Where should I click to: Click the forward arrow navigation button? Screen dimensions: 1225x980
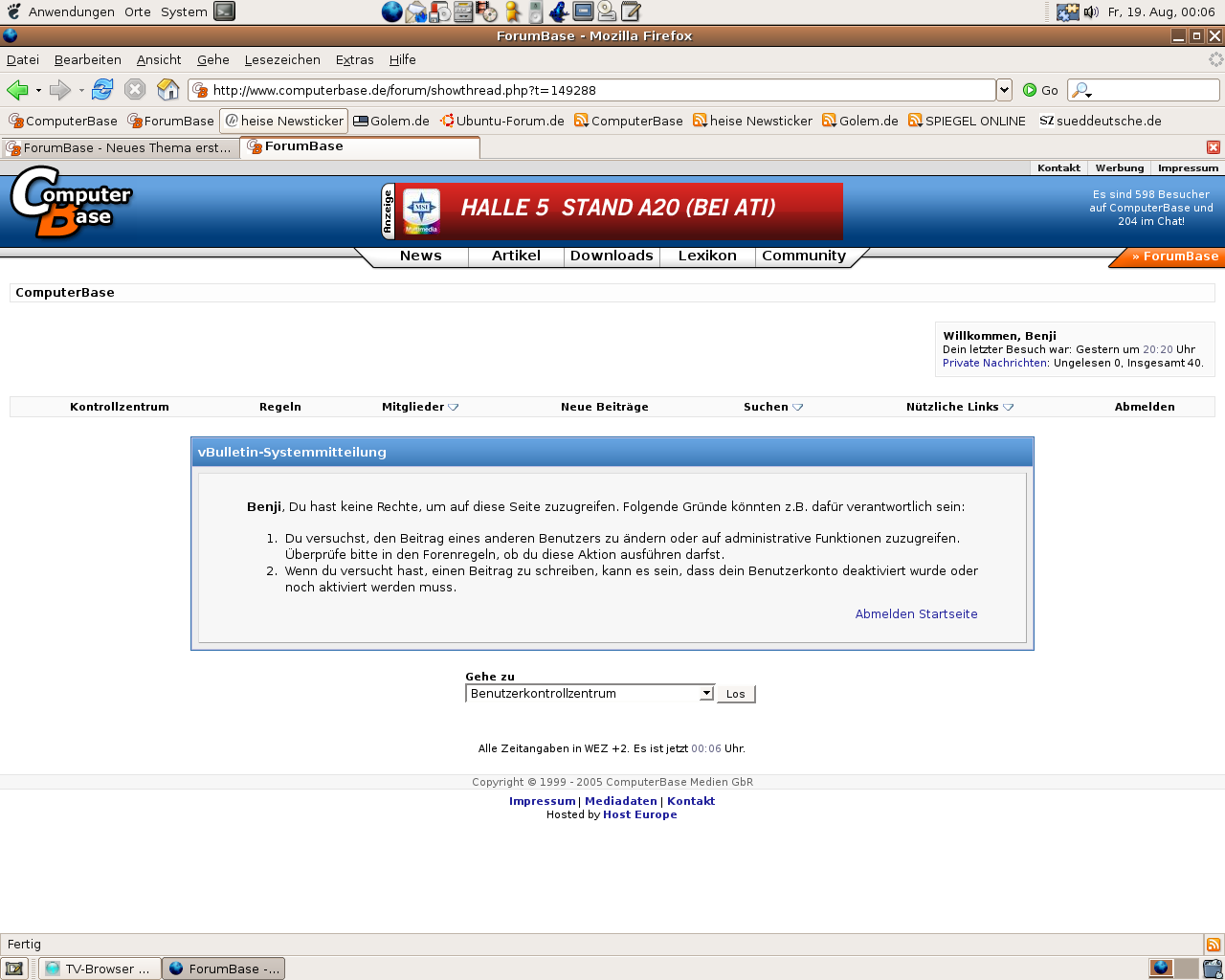(60, 90)
